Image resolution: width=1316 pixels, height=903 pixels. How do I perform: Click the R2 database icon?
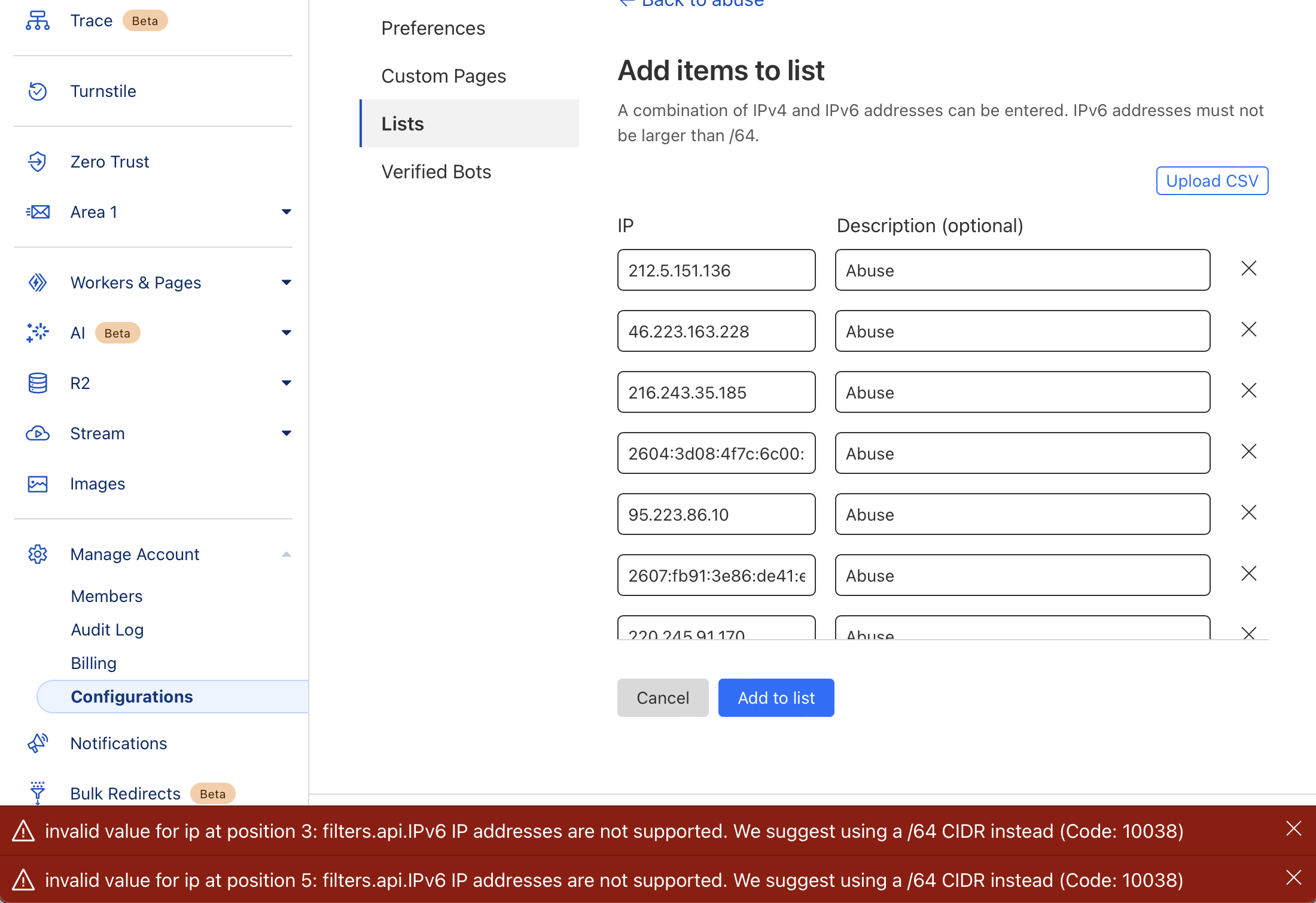tap(37, 383)
